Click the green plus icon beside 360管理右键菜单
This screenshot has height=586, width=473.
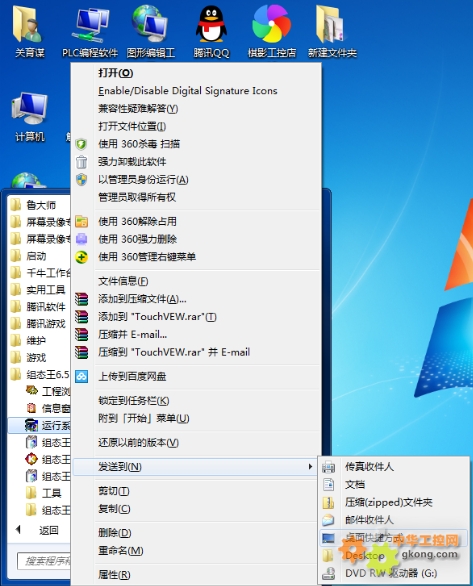[x=81, y=257]
